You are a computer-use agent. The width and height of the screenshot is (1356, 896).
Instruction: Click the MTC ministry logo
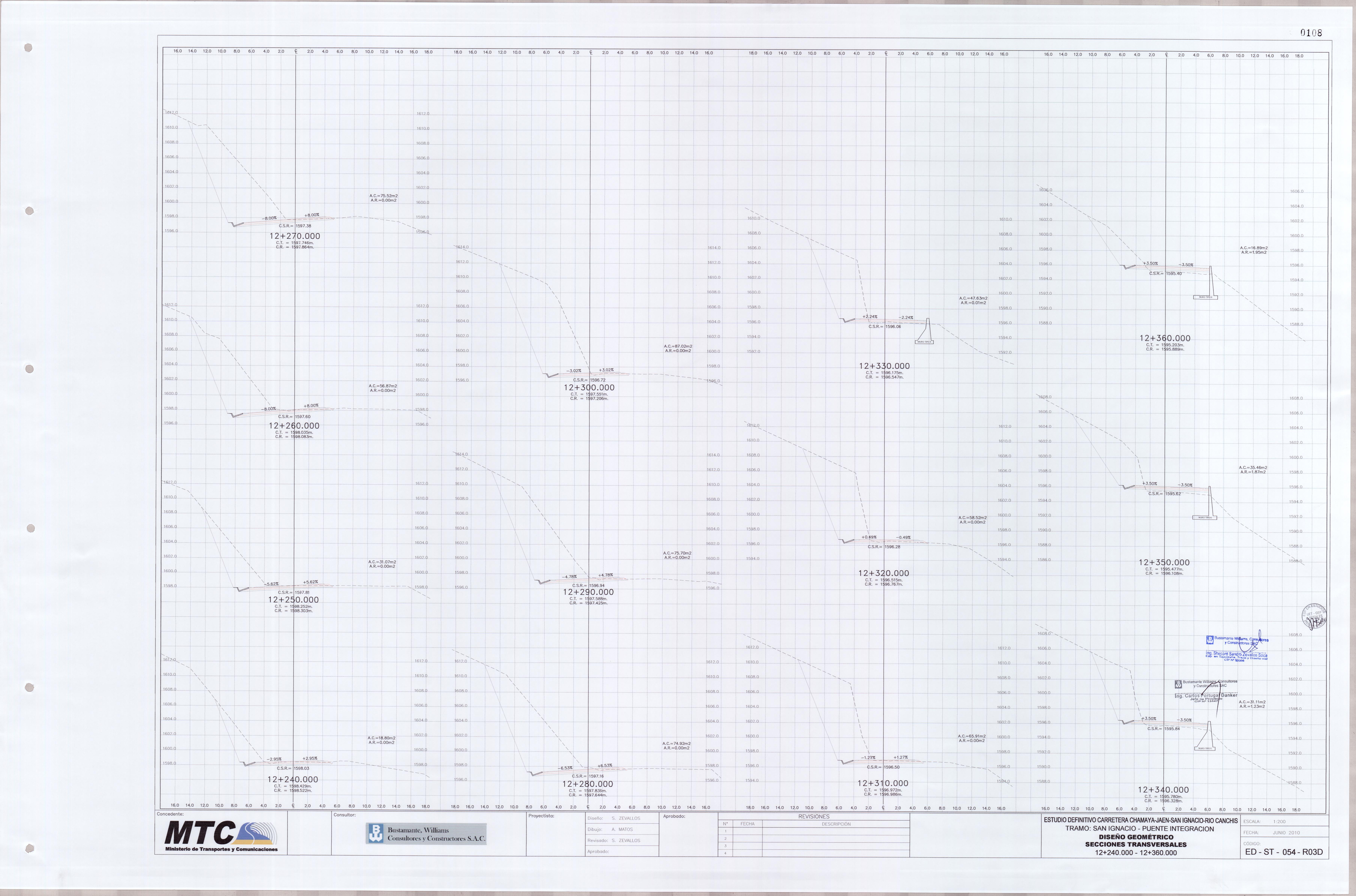(221, 836)
